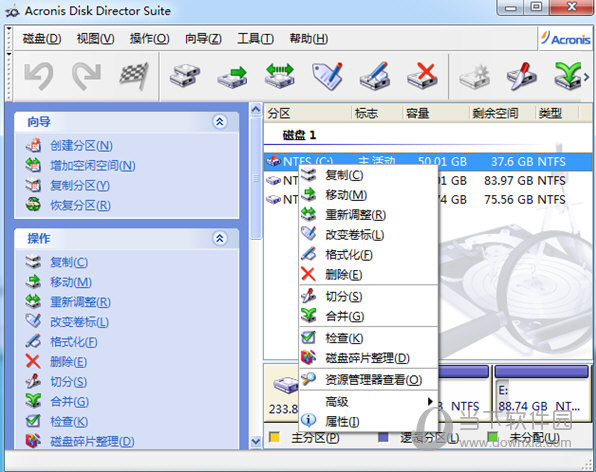Open the 视图(V) menu
Viewport: 596px width, 472px height.
[x=95, y=38]
